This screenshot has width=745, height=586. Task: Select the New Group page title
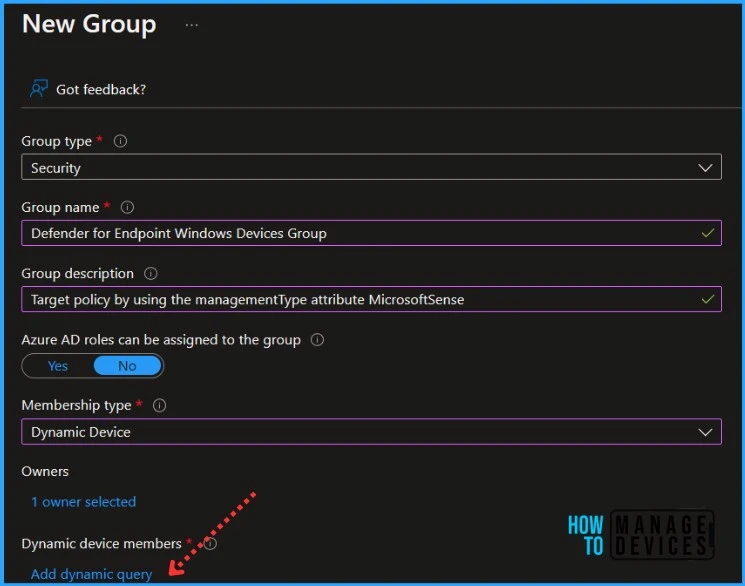pyautogui.click(x=89, y=24)
